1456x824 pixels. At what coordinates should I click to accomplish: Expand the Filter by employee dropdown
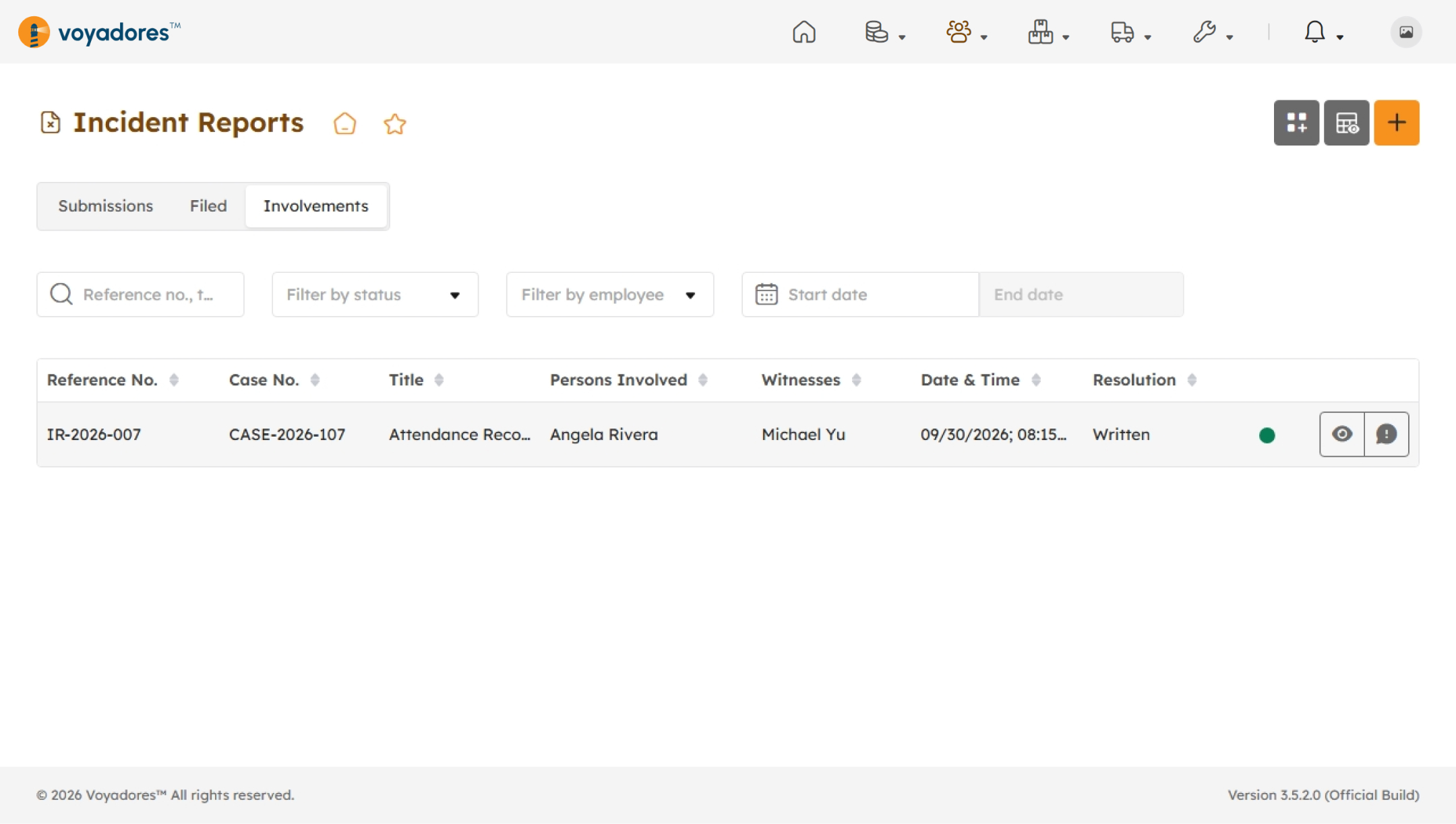coord(610,294)
